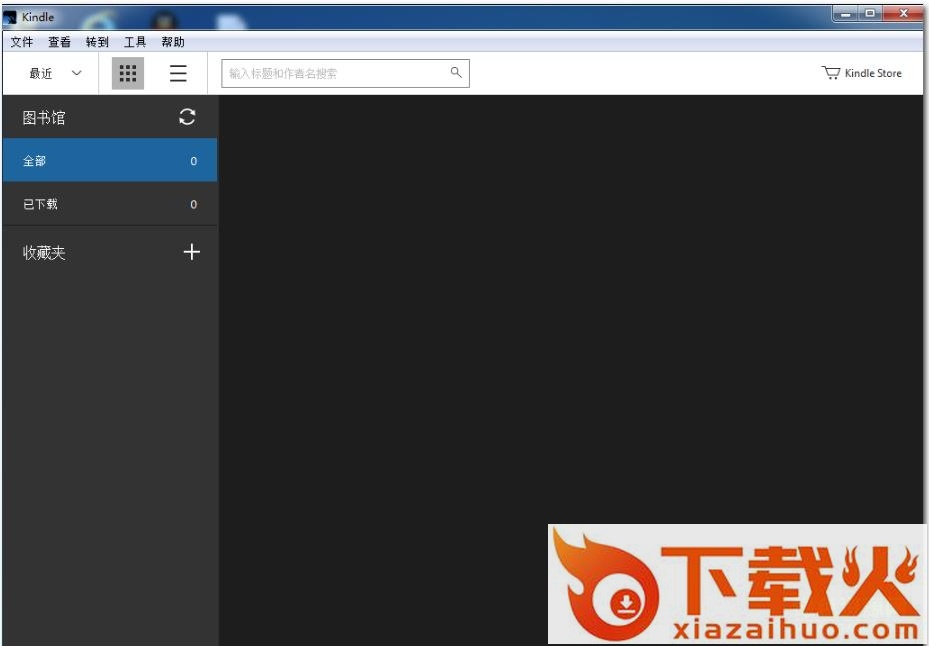Focus the title and author search field
The width and height of the screenshot is (929, 646).
[x=345, y=73]
